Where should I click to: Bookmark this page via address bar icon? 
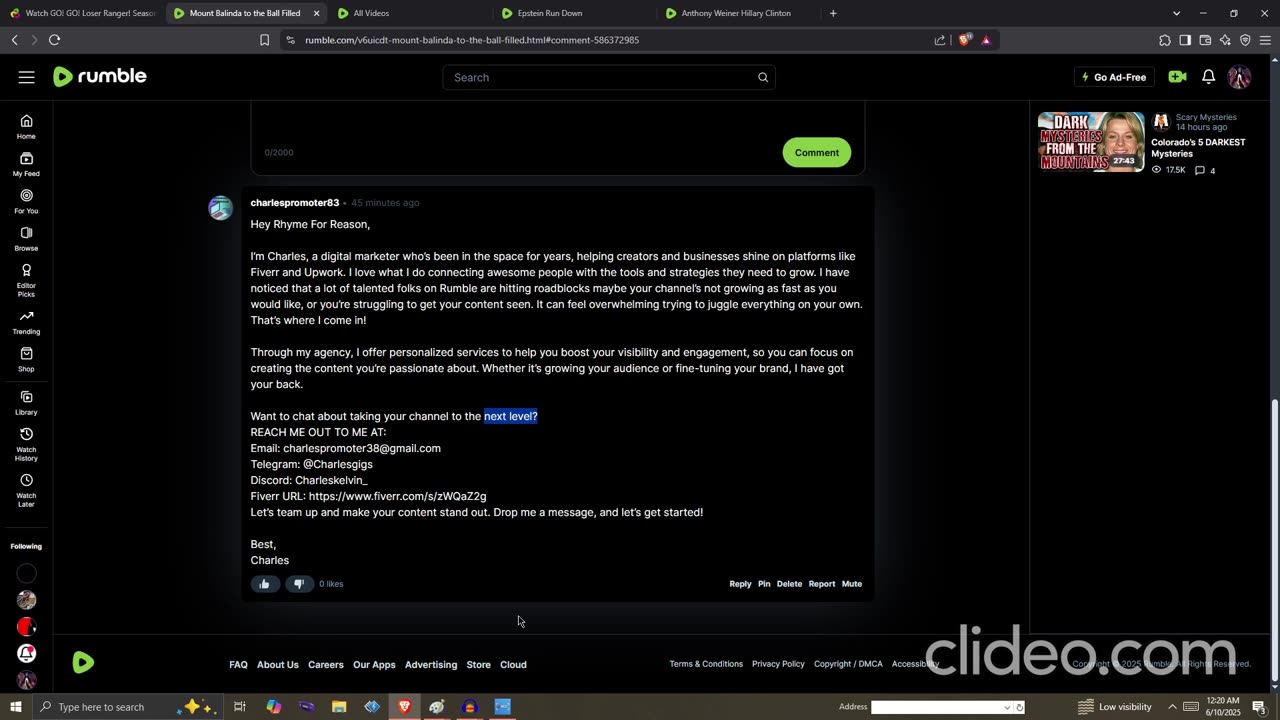pyautogui.click(x=264, y=40)
